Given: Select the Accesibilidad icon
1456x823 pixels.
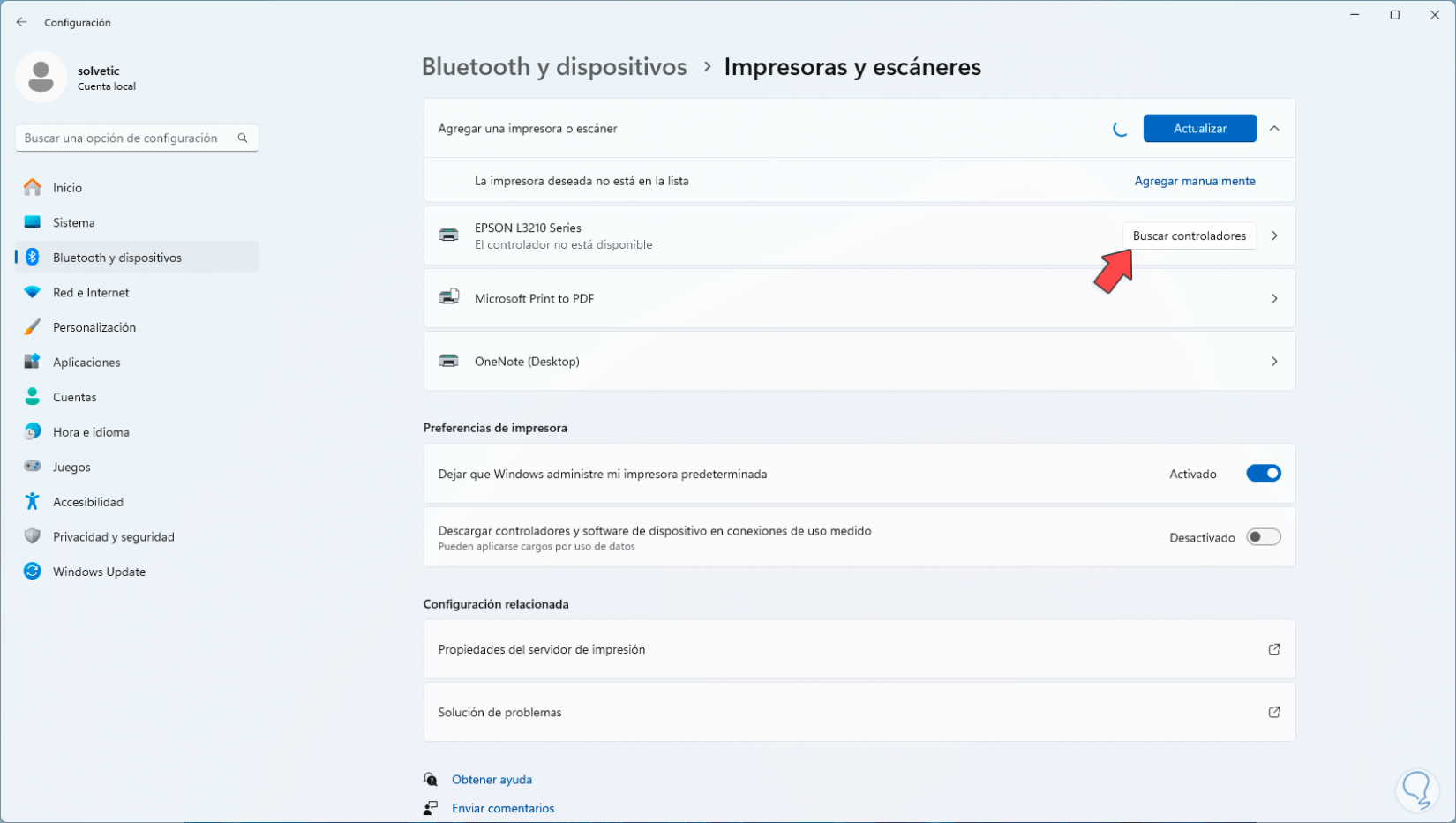Looking at the screenshot, I should point(32,501).
